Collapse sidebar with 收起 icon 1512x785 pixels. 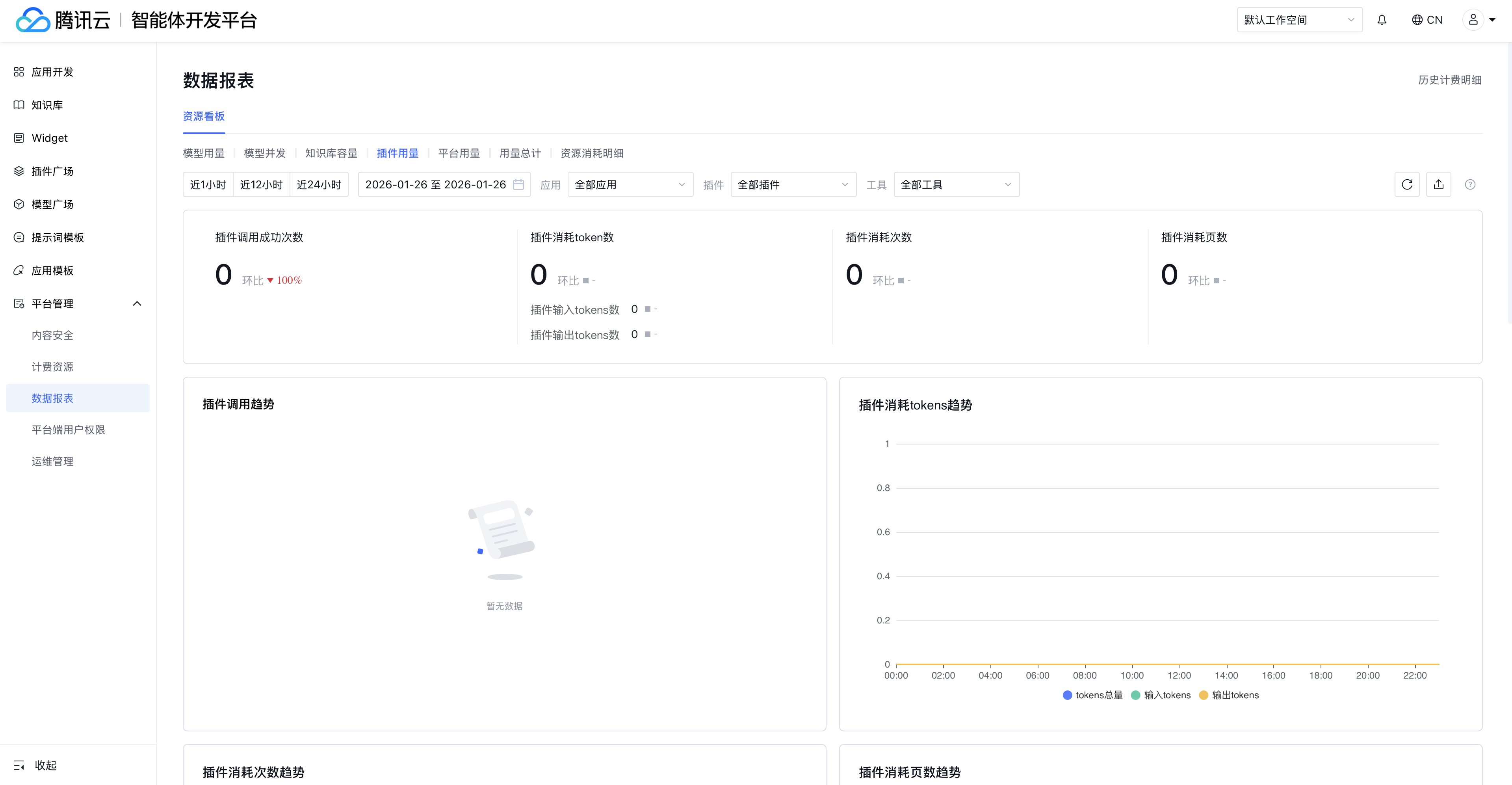click(19, 765)
